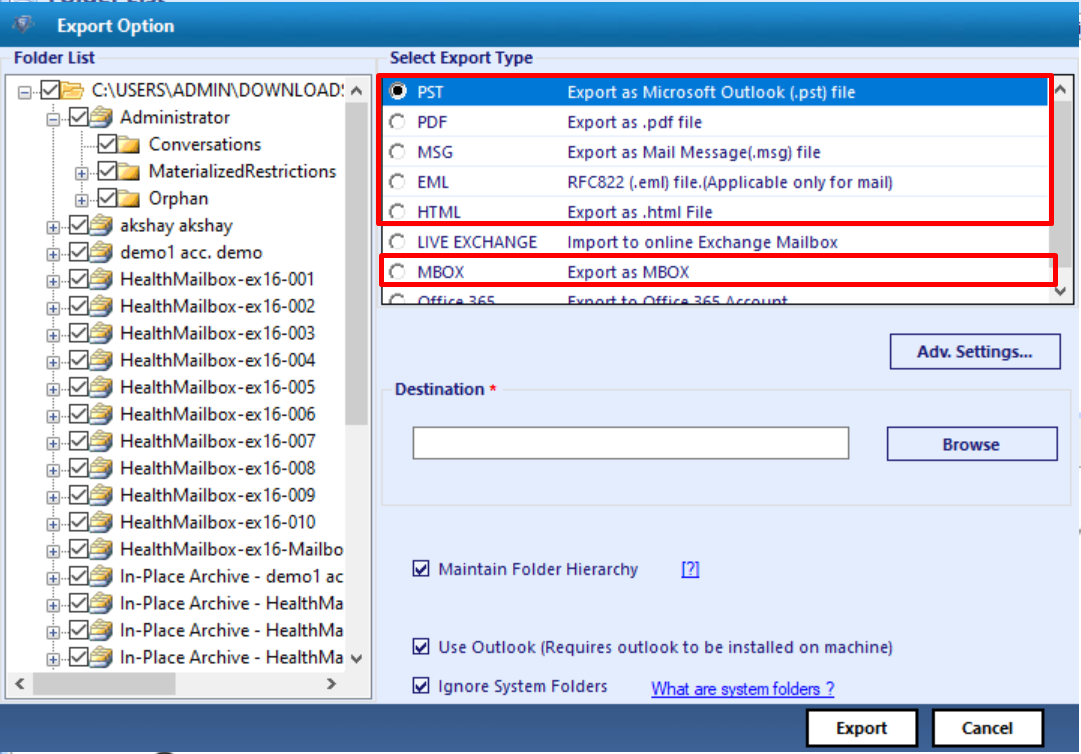Image resolution: width=1081 pixels, height=754 pixels.
Task: Open the Adv. Settings dialog
Action: coord(975,351)
